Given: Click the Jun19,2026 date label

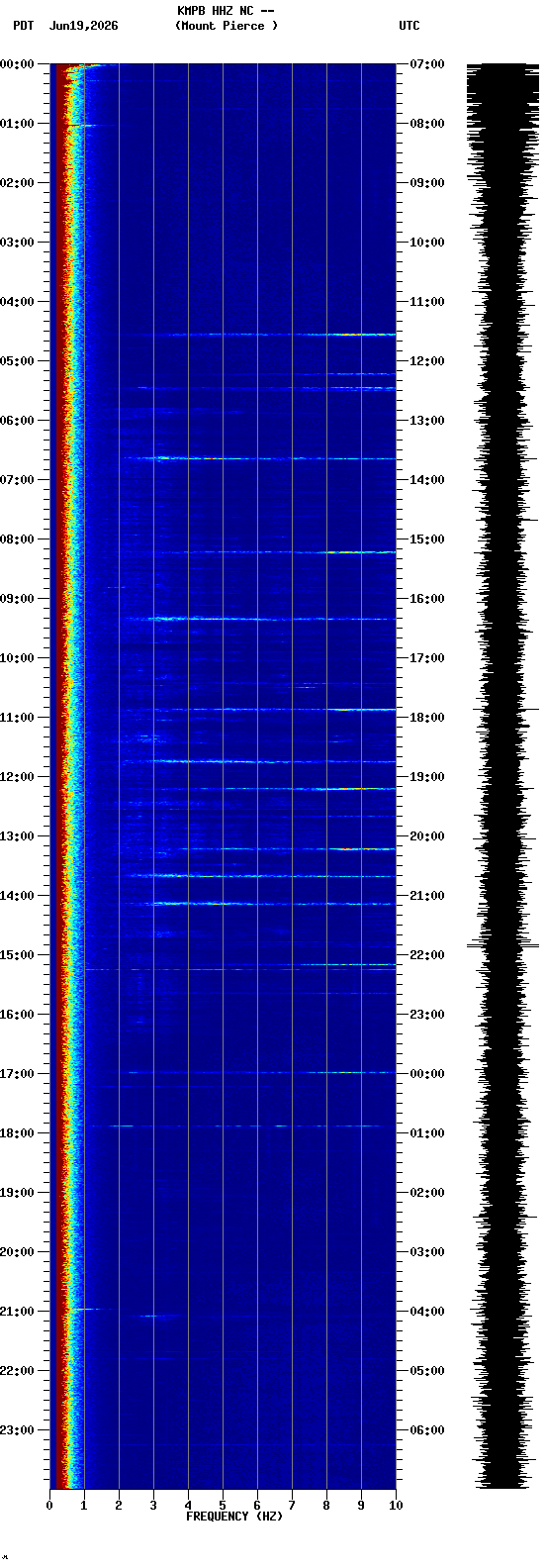Looking at the screenshot, I should (83, 26).
